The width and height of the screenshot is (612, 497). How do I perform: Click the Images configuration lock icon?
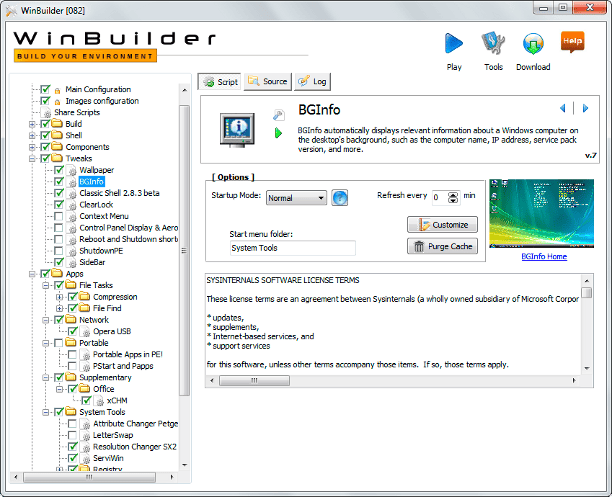click(57, 102)
